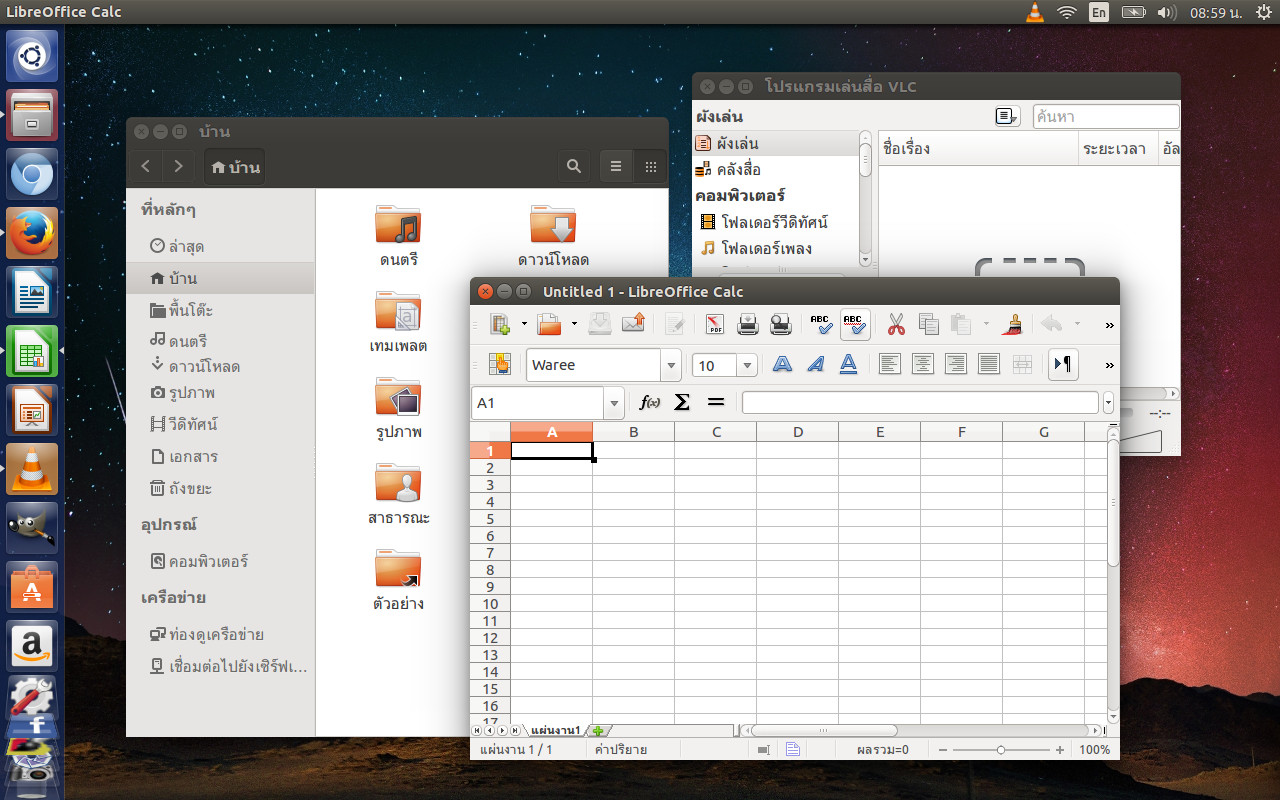Click zoom out minus in Calc status bar
This screenshot has height=800, width=1280.
942,750
